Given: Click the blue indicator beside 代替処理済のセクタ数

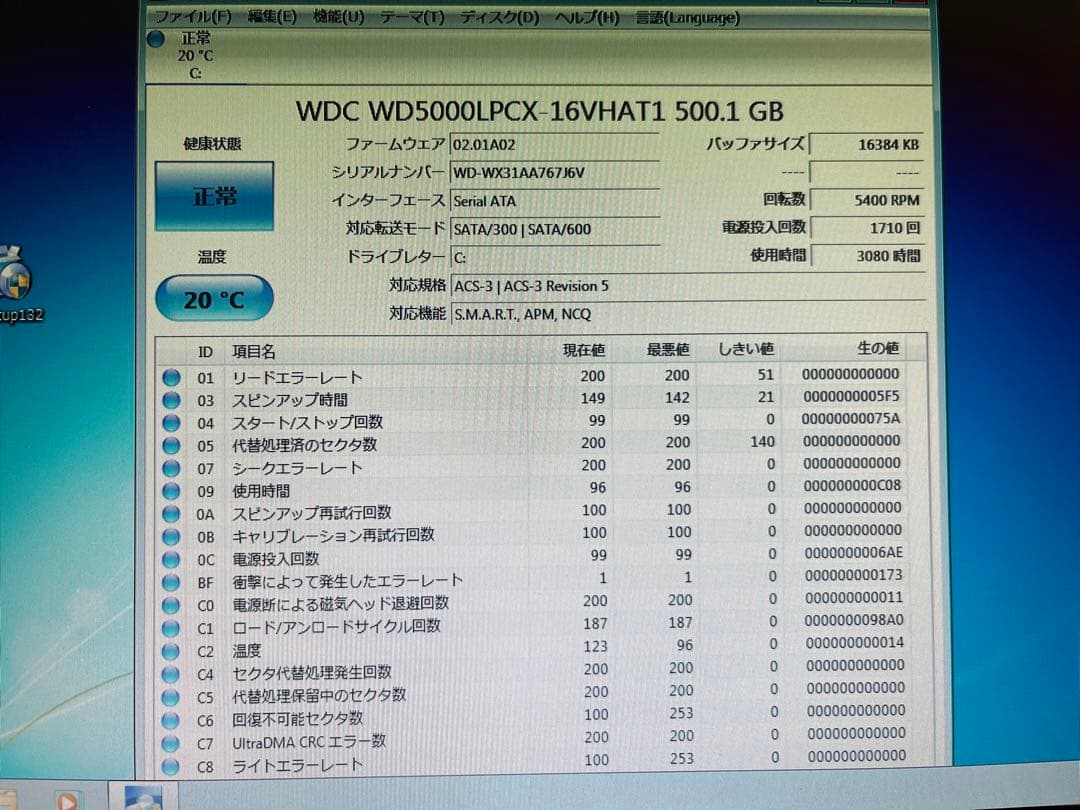Looking at the screenshot, I should pos(171,445).
